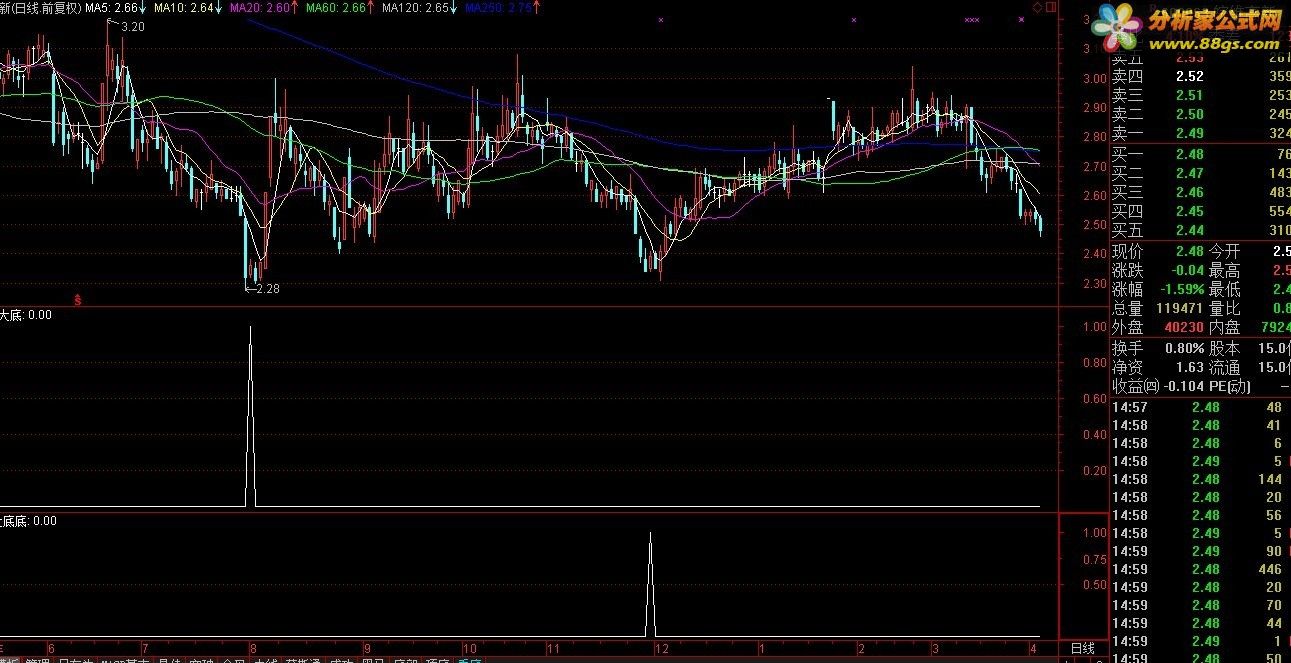This screenshot has width=1291, height=663.
Task: Click the 2.50 price axis label
Action: [1094, 225]
